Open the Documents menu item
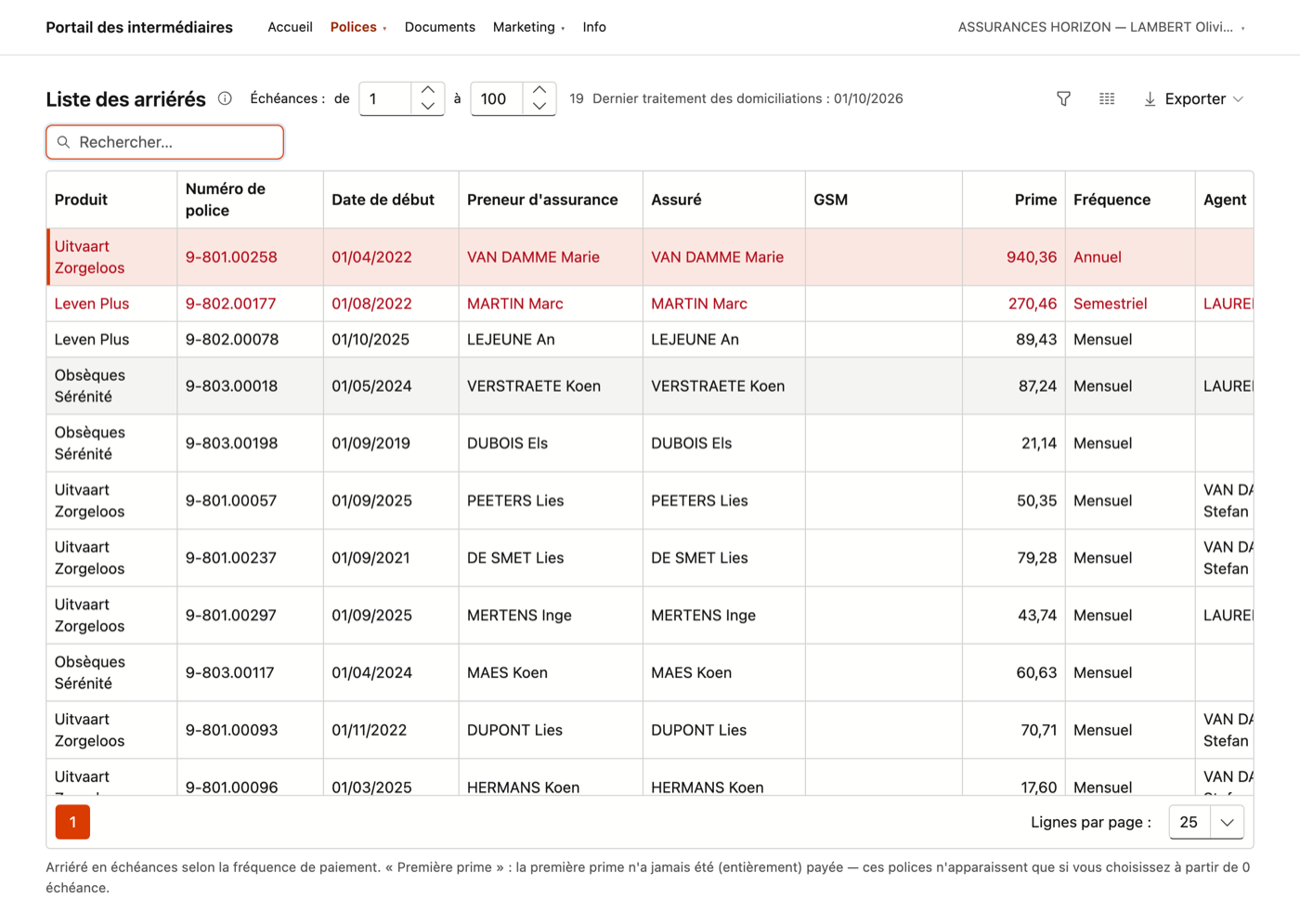1300x924 pixels. 440,27
